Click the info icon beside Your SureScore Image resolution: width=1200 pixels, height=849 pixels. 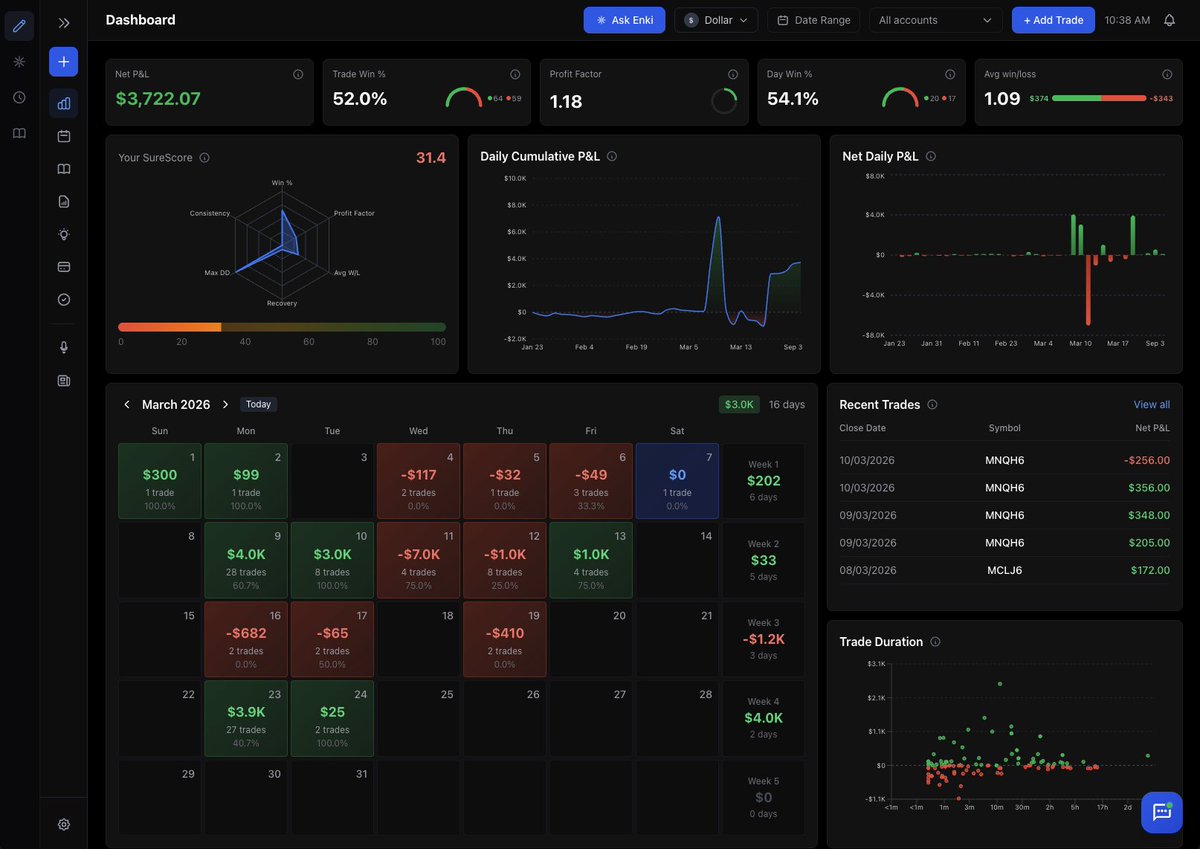pos(204,157)
